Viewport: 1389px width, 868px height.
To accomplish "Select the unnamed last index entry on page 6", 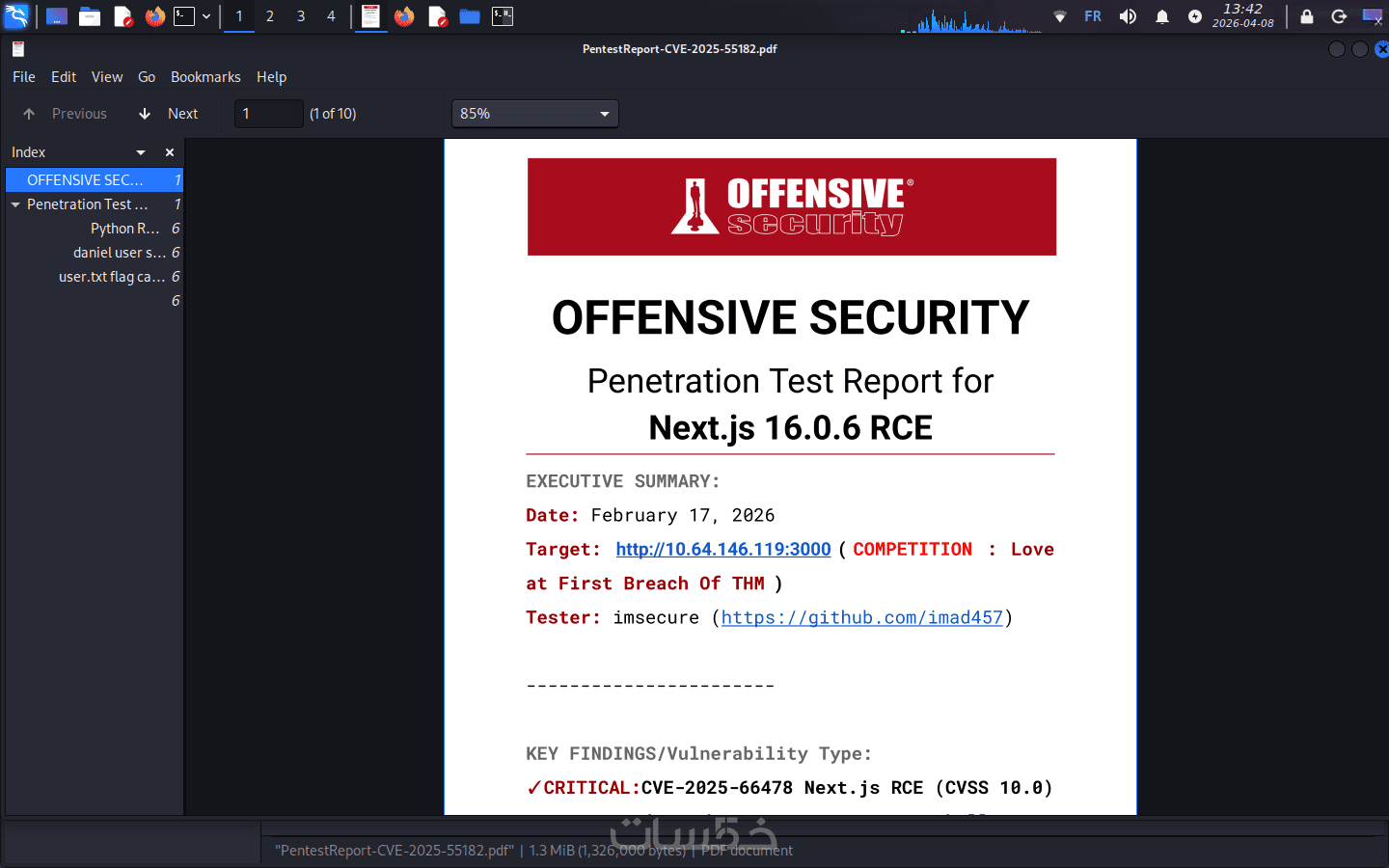I will [95, 301].
